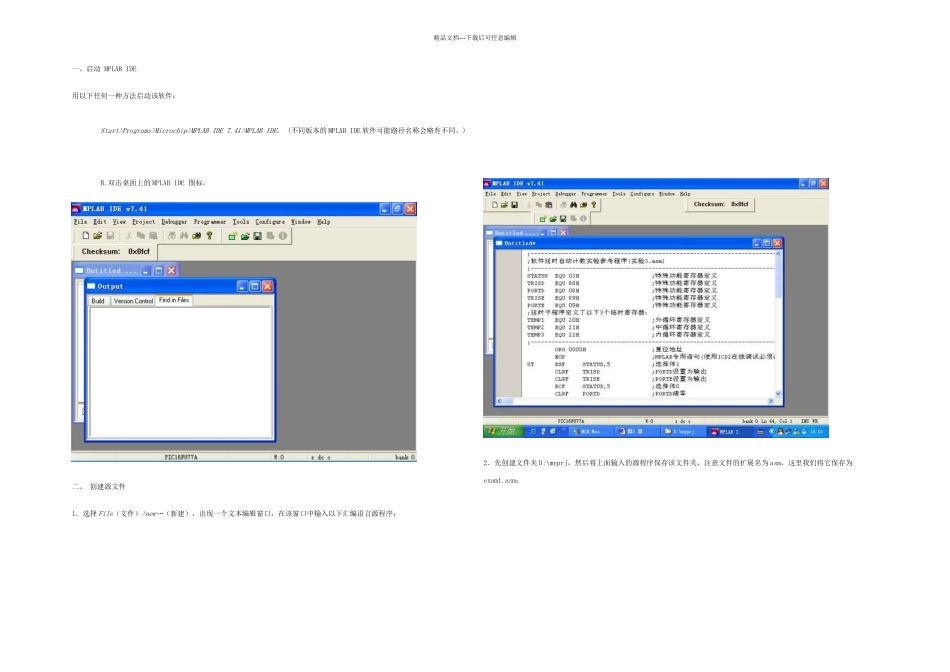The image size is (950, 672).
Task: Open Configure menu in right MPLAB window
Action: coord(642,194)
